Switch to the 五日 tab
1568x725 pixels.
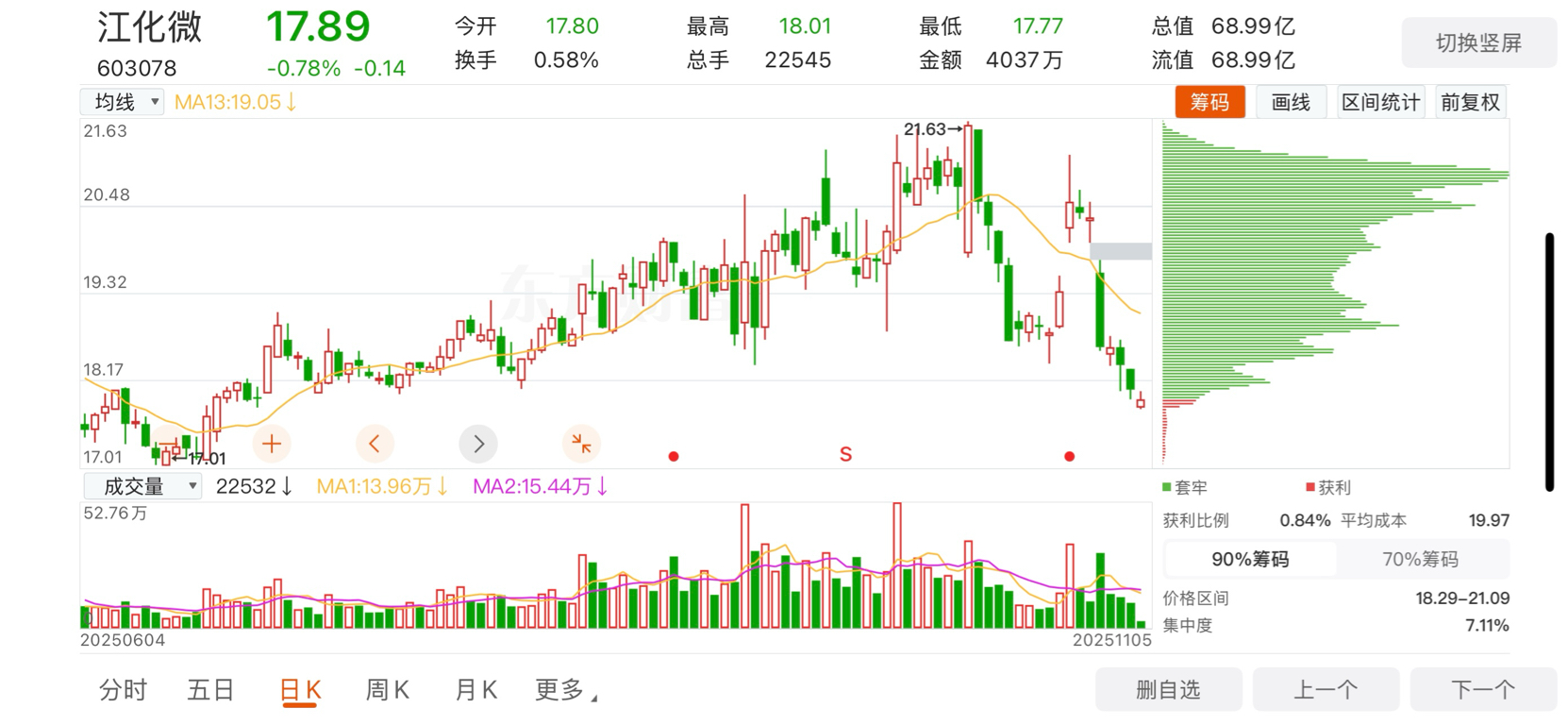[x=210, y=690]
